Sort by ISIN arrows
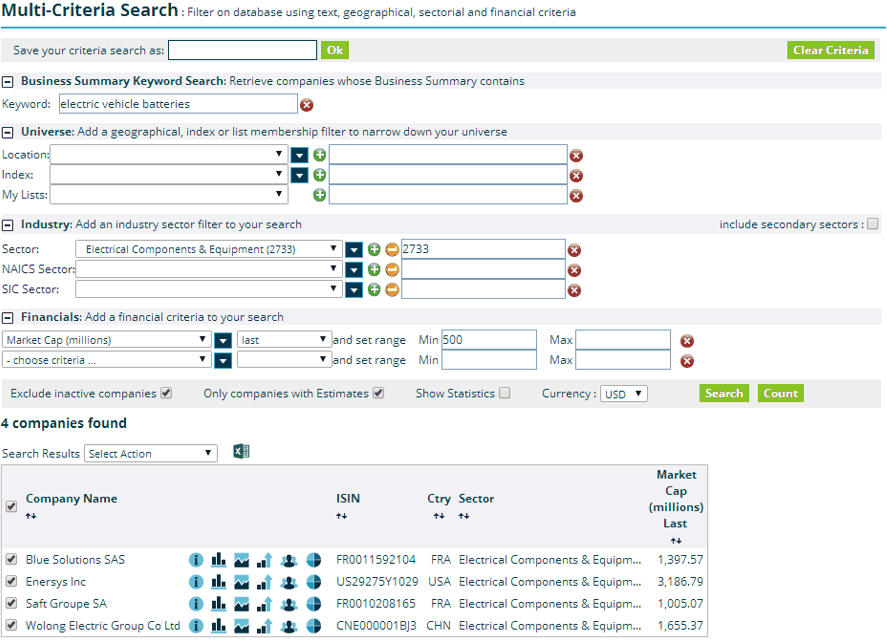This screenshot has height=641, width=887. pos(341,516)
